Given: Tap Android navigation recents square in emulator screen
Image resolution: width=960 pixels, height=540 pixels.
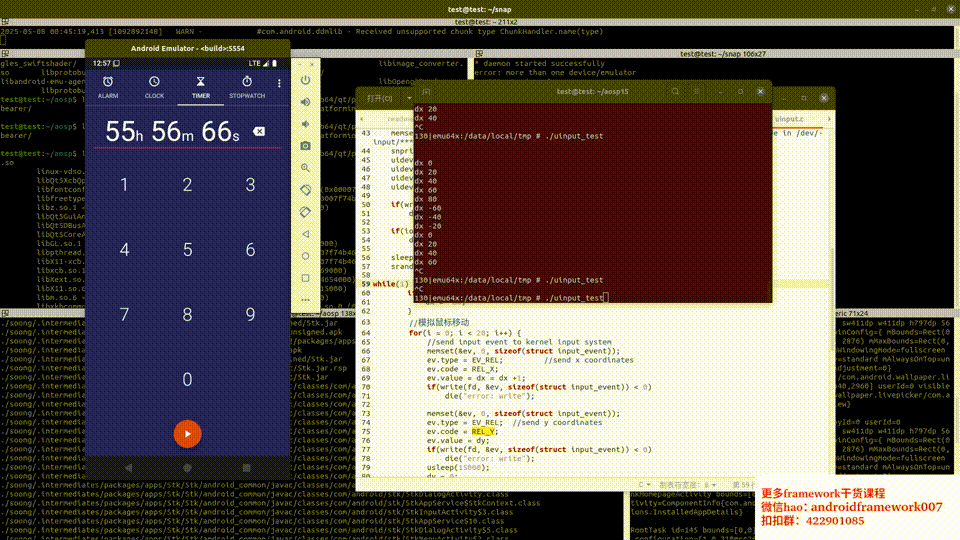Looking at the screenshot, I should (246, 468).
